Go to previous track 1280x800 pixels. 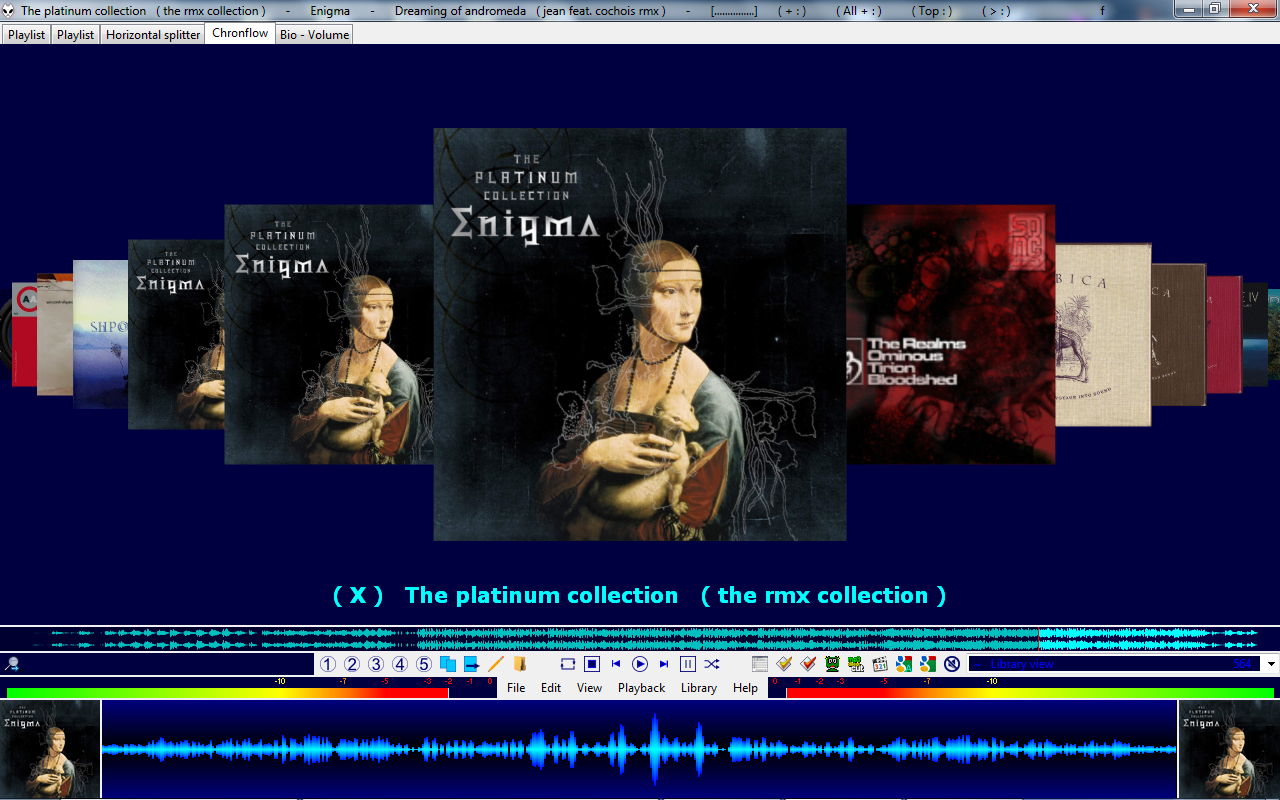616,664
